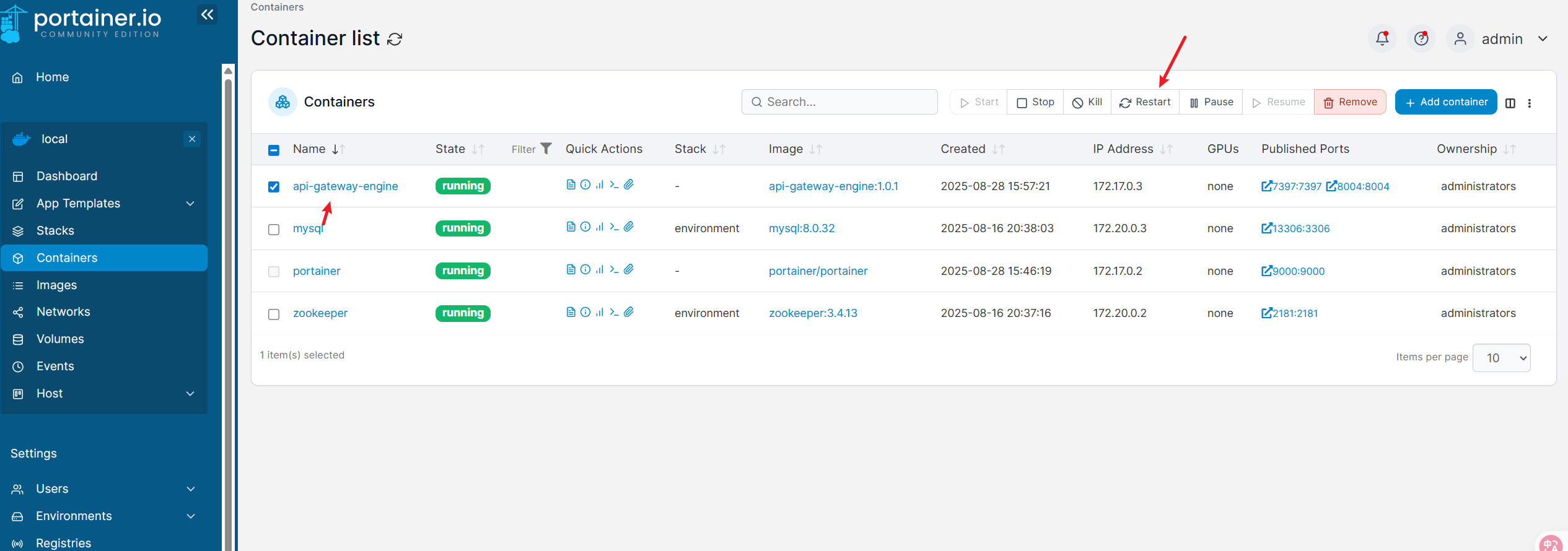This screenshot has width=1568, height=551.
Task: Click the Restart button
Action: [1145, 102]
